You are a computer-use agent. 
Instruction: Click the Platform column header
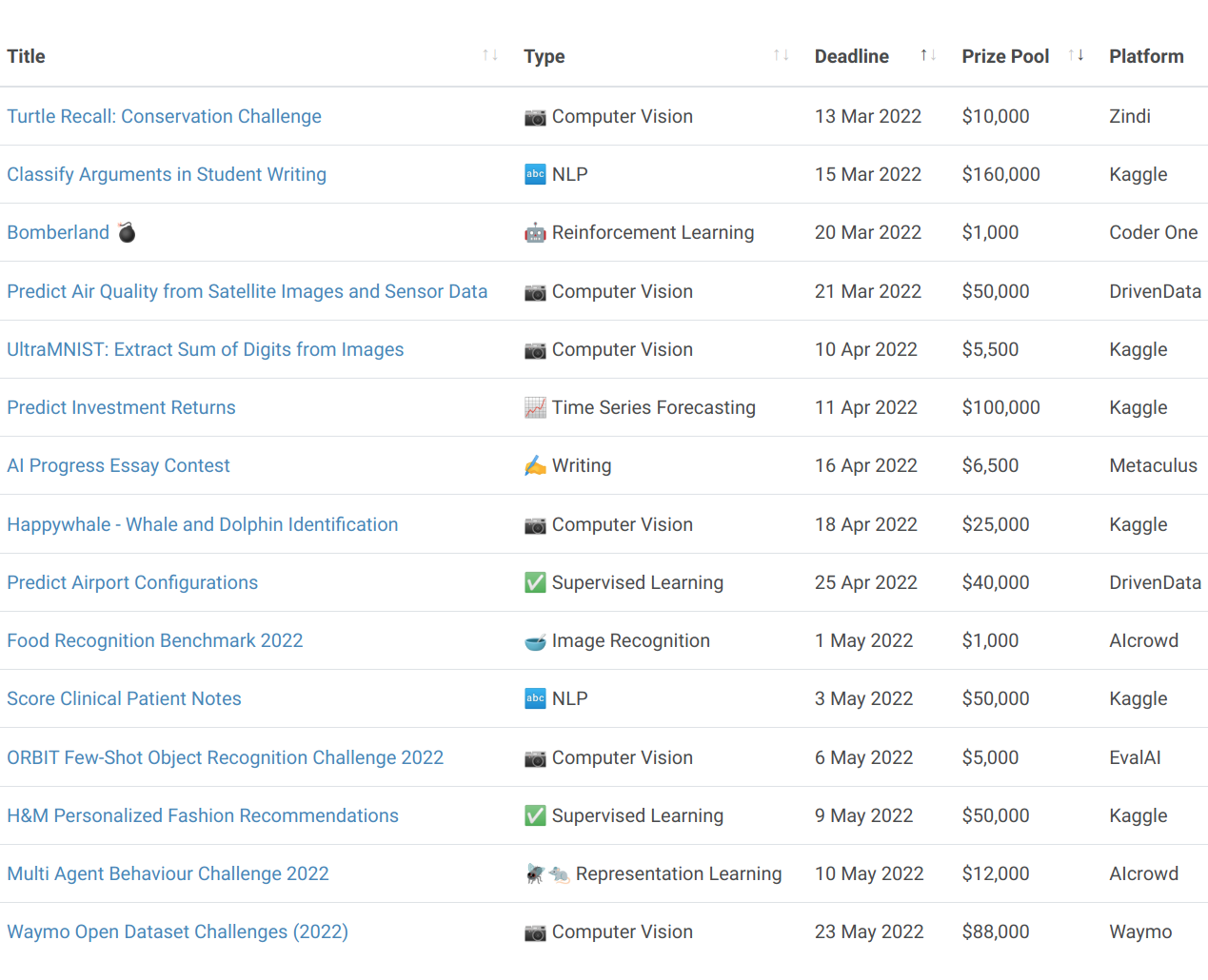tap(1146, 56)
